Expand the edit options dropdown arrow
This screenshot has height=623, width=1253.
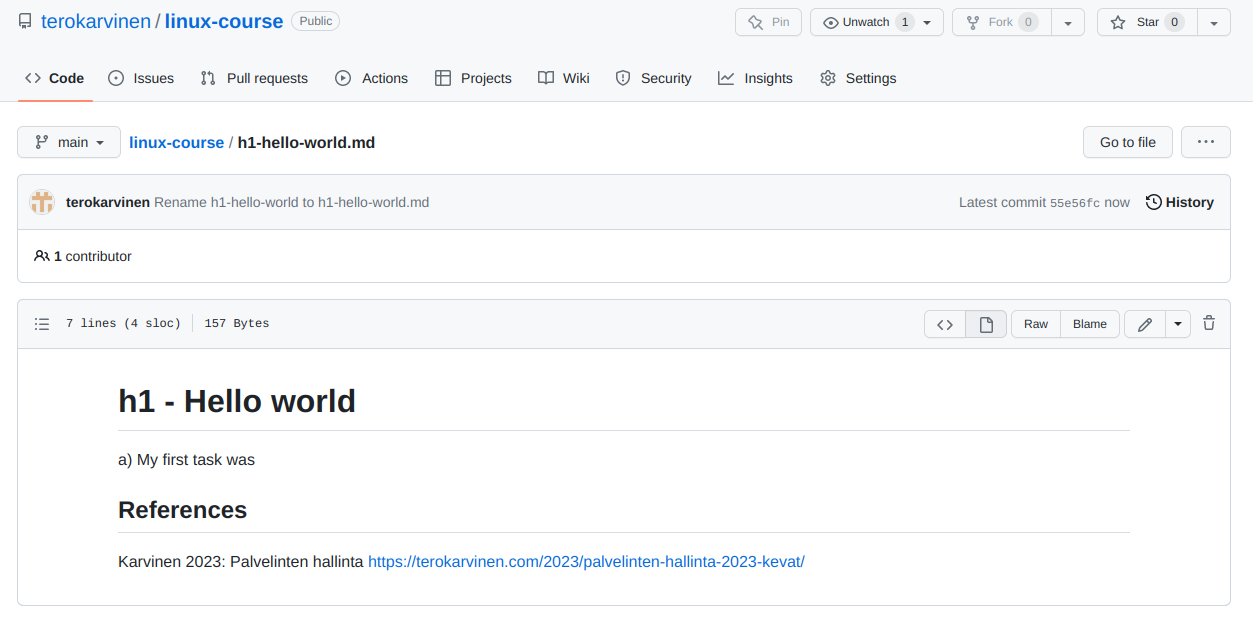[1178, 324]
